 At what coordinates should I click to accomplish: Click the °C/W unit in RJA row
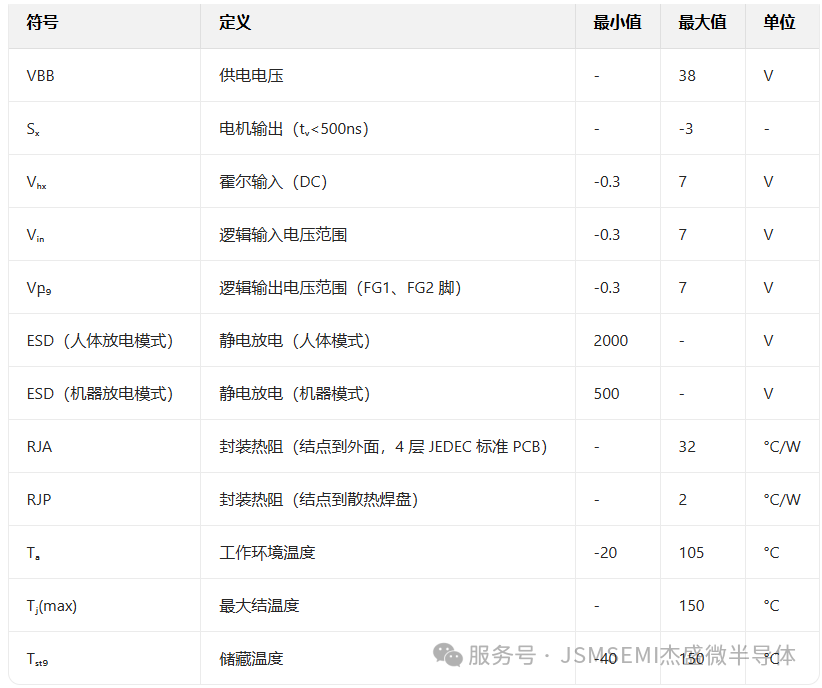pos(782,447)
